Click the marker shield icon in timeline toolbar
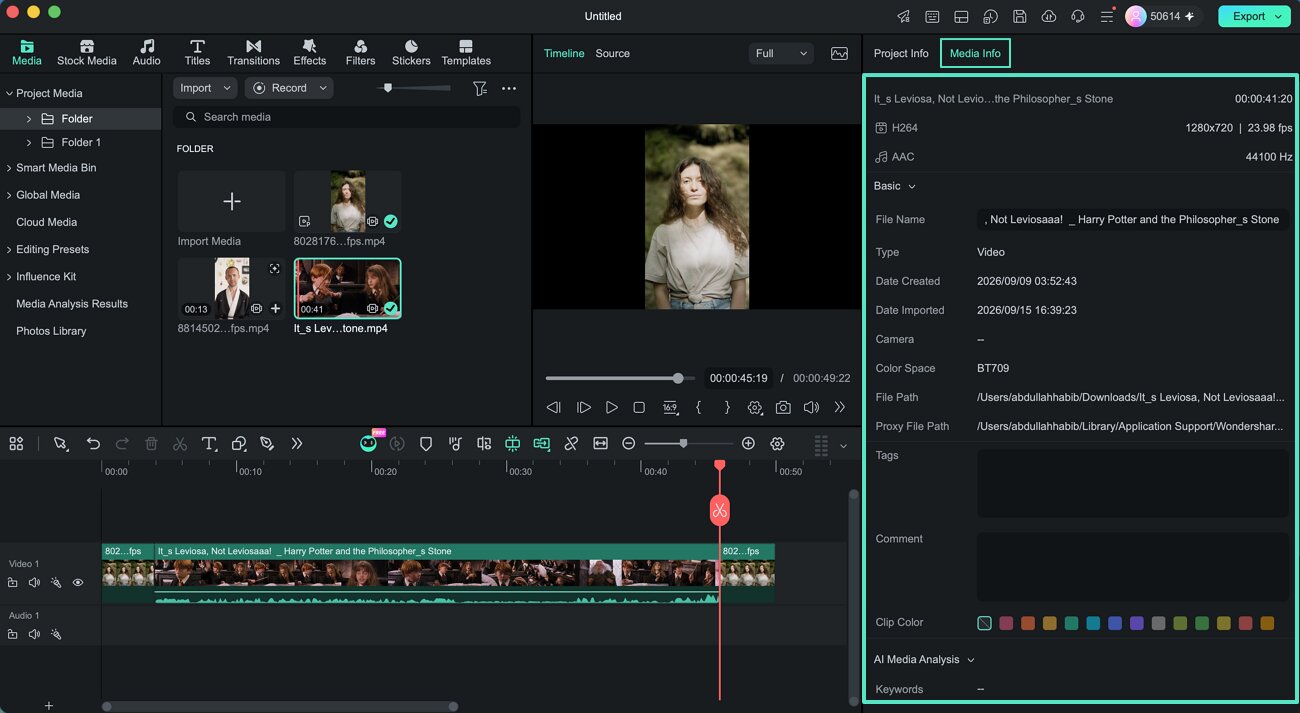Screen dimensions: 1300x713 426,444
